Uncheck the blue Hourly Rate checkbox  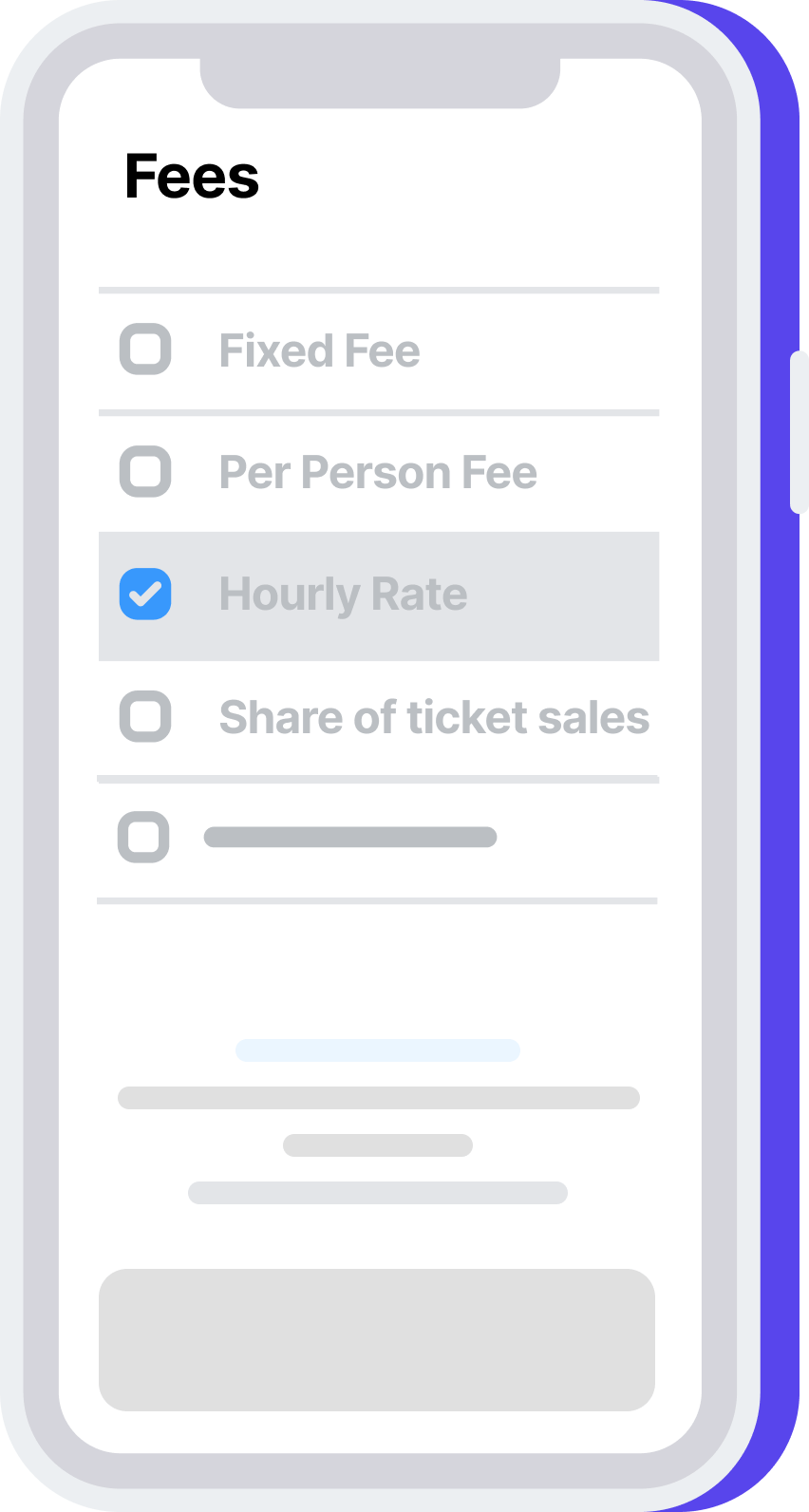click(145, 595)
